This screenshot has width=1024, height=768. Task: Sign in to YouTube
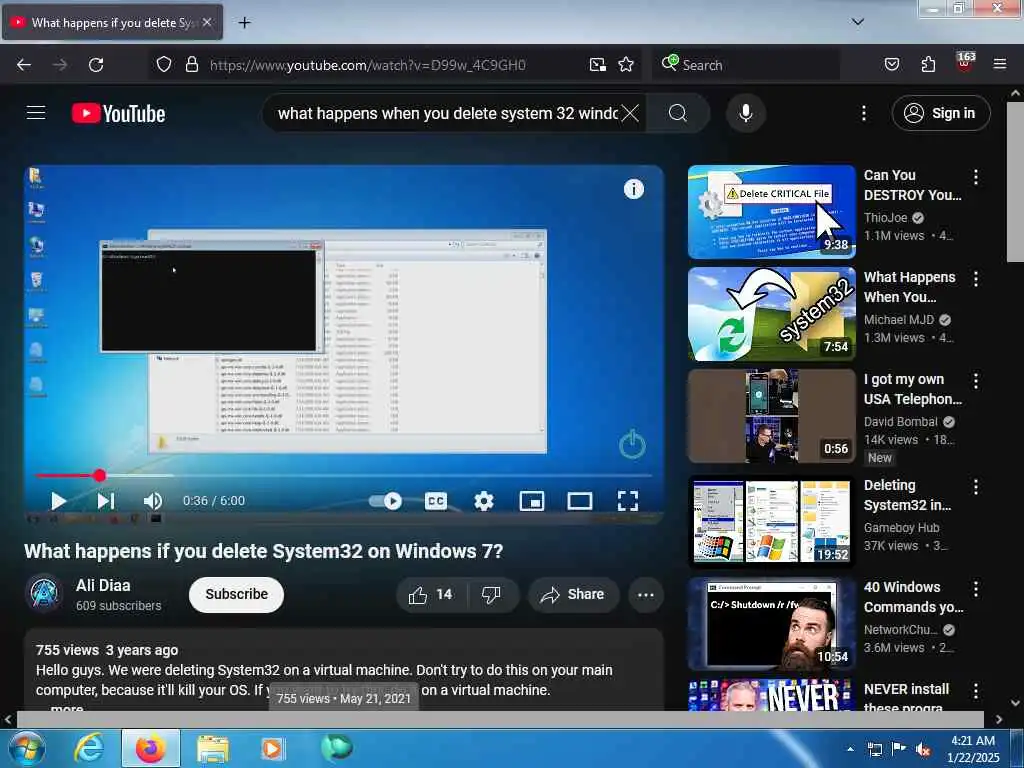tap(940, 114)
